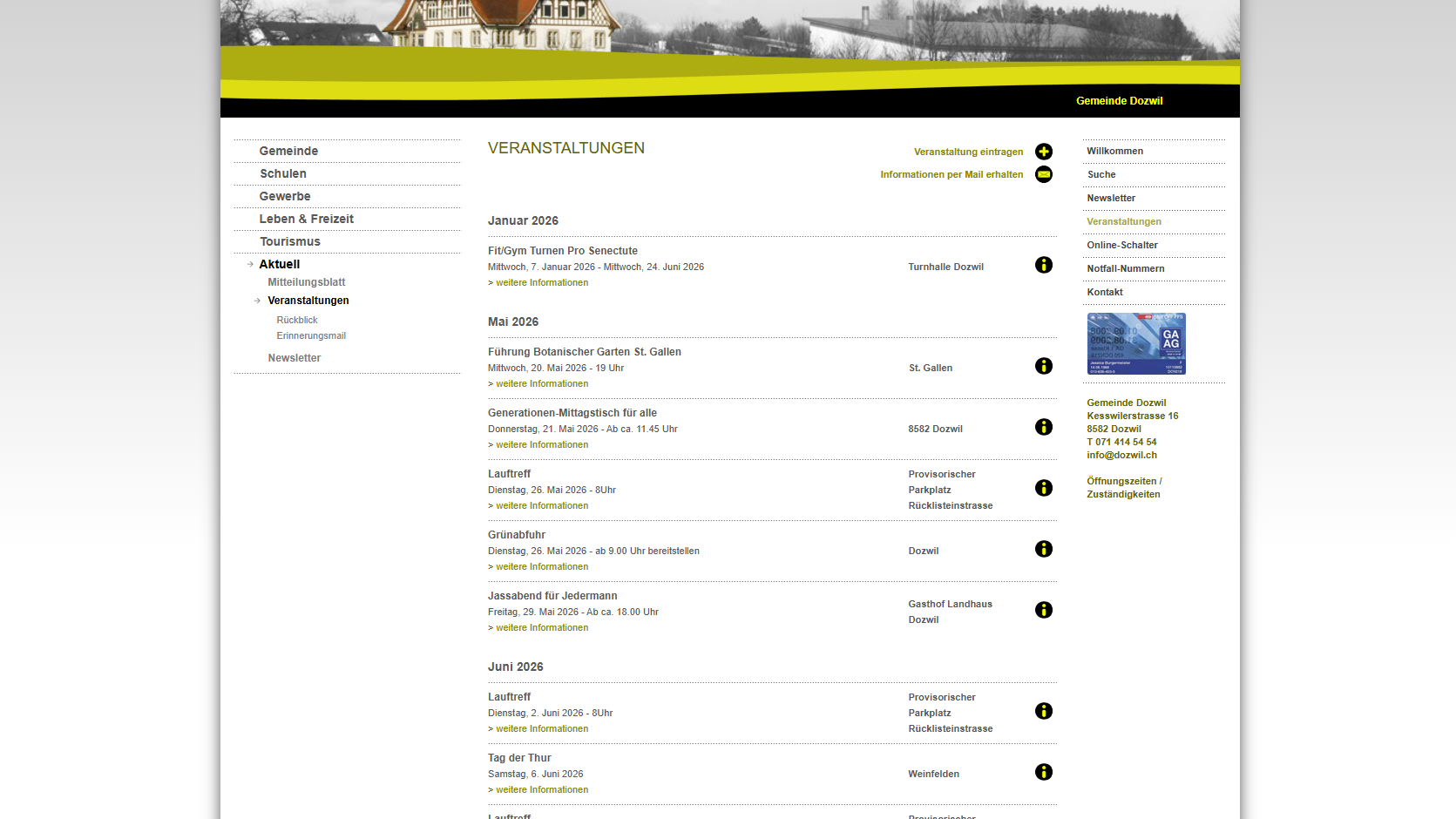Open info icon for Fit/Gym Turnen event
Image resolution: width=1456 pixels, height=819 pixels.
[1043, 265]
